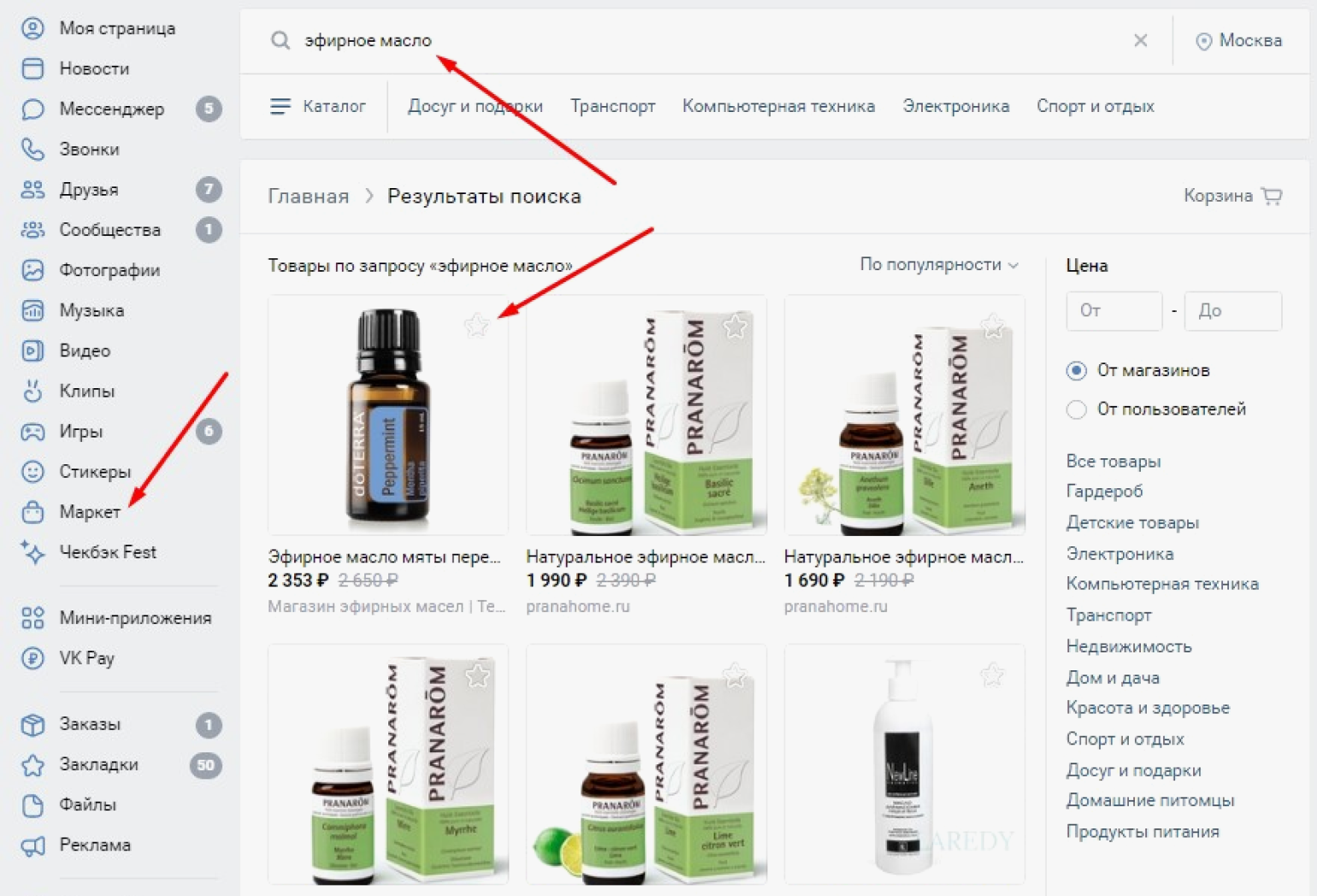Filter by Гардероб category
Image resolution: width=1317 pixels, height=896 pixels.
click(1104, 492)
